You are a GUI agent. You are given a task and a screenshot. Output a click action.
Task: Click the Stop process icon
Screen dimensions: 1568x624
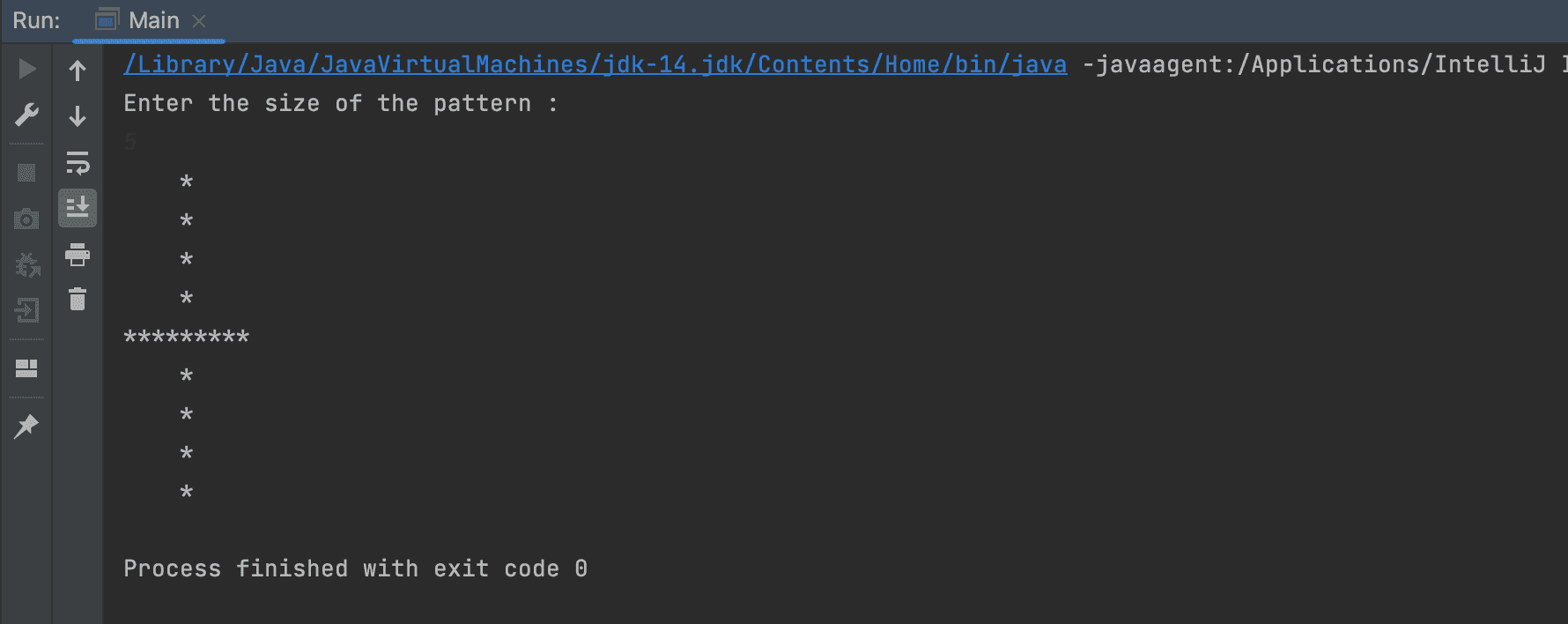[26, 173]
